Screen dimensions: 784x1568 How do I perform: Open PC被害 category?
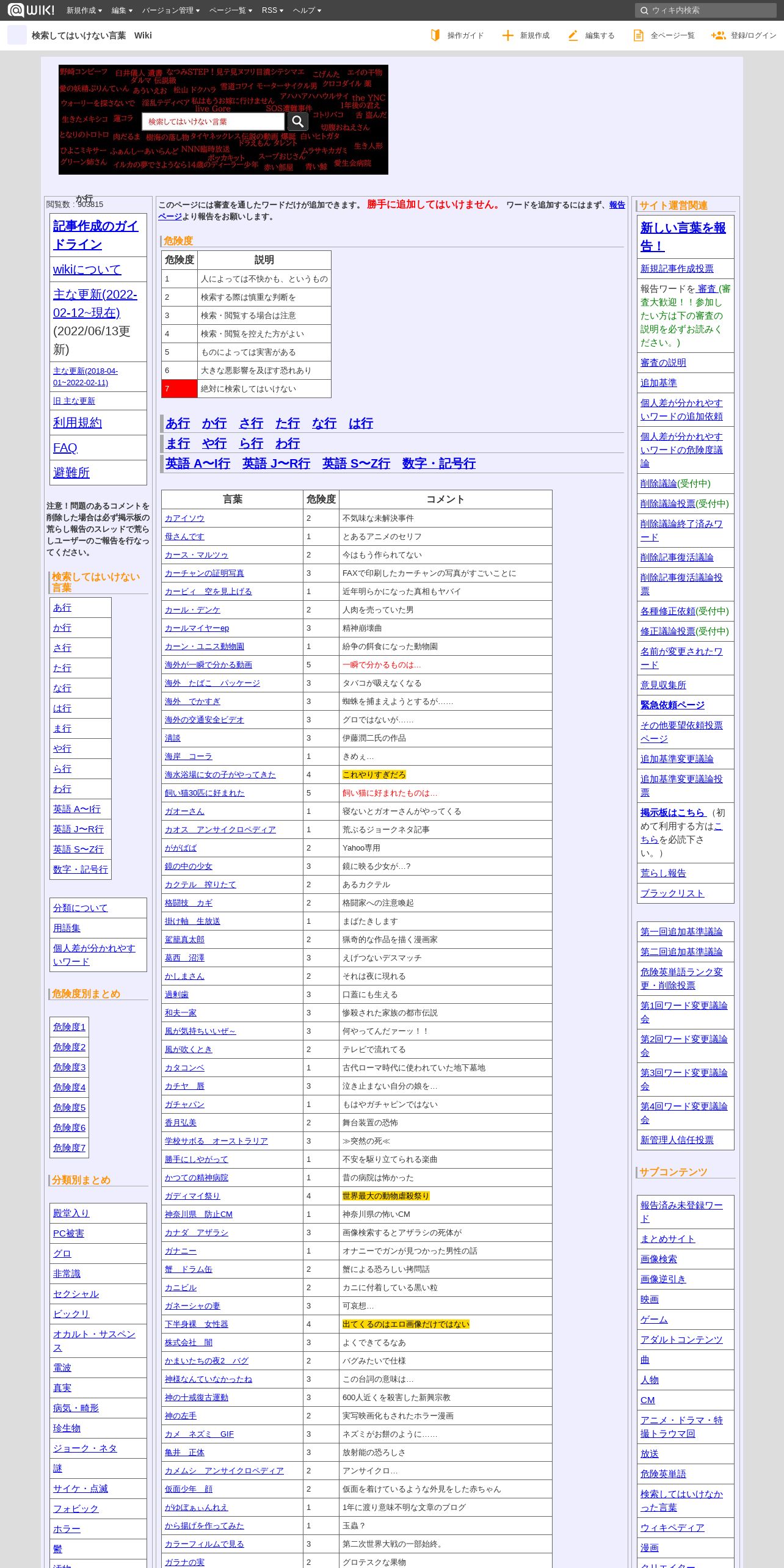68,1233
